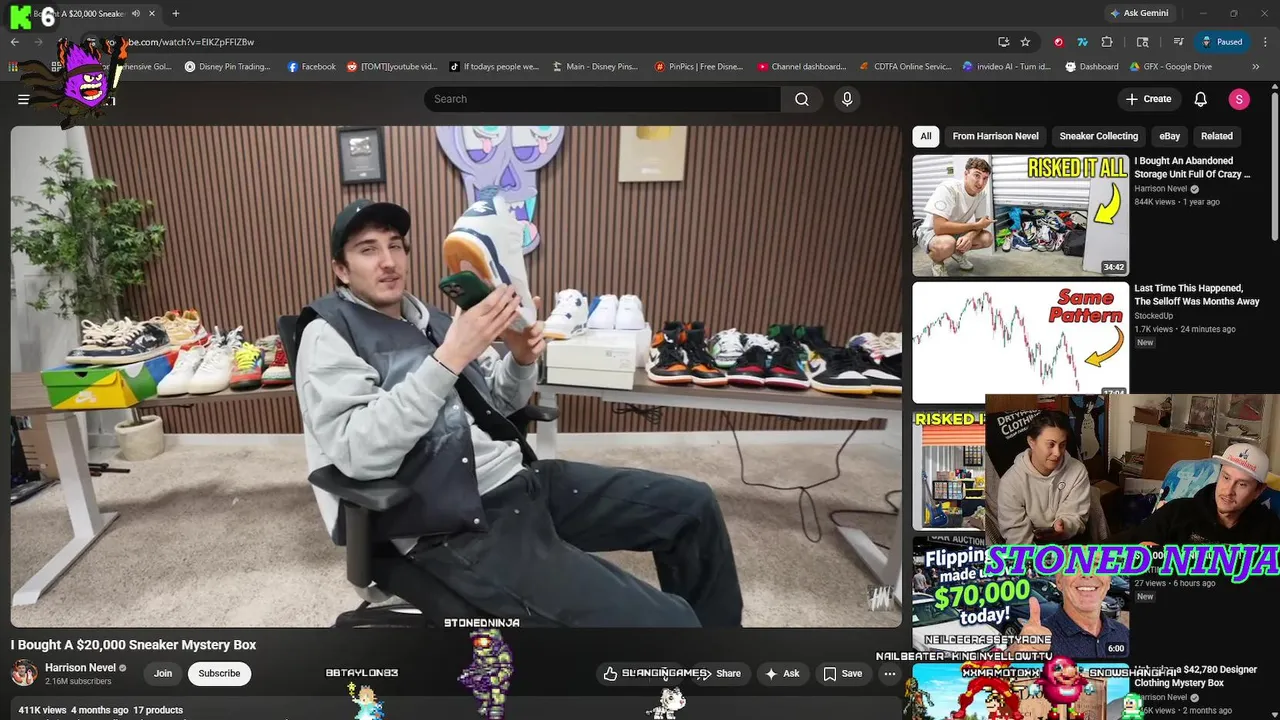Viewport: 1280px width, 720px height.
Task: Open 'Last Time This Happened' video title
Action: [x=1196, y=295]
